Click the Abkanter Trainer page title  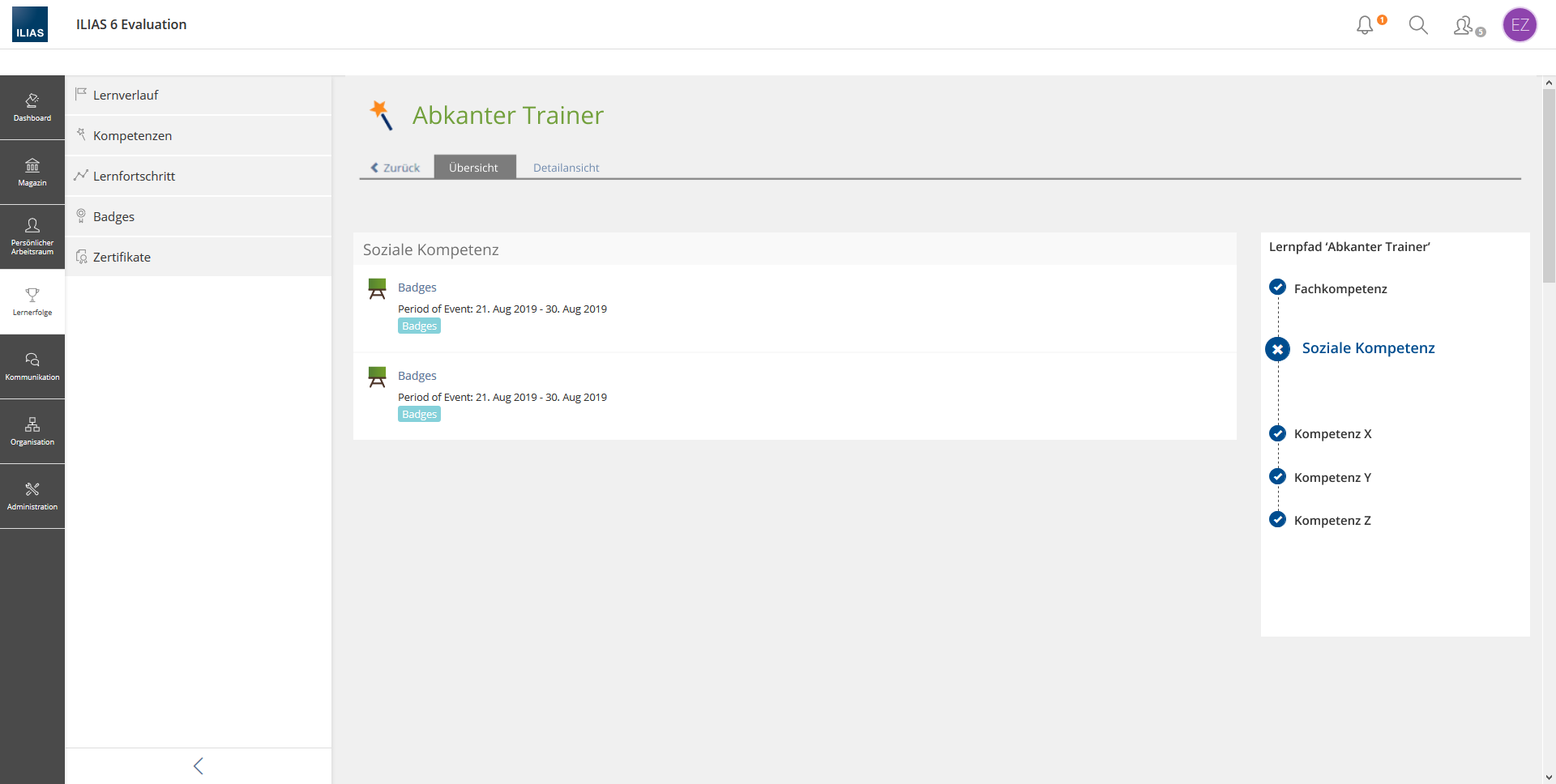point(508,115)
